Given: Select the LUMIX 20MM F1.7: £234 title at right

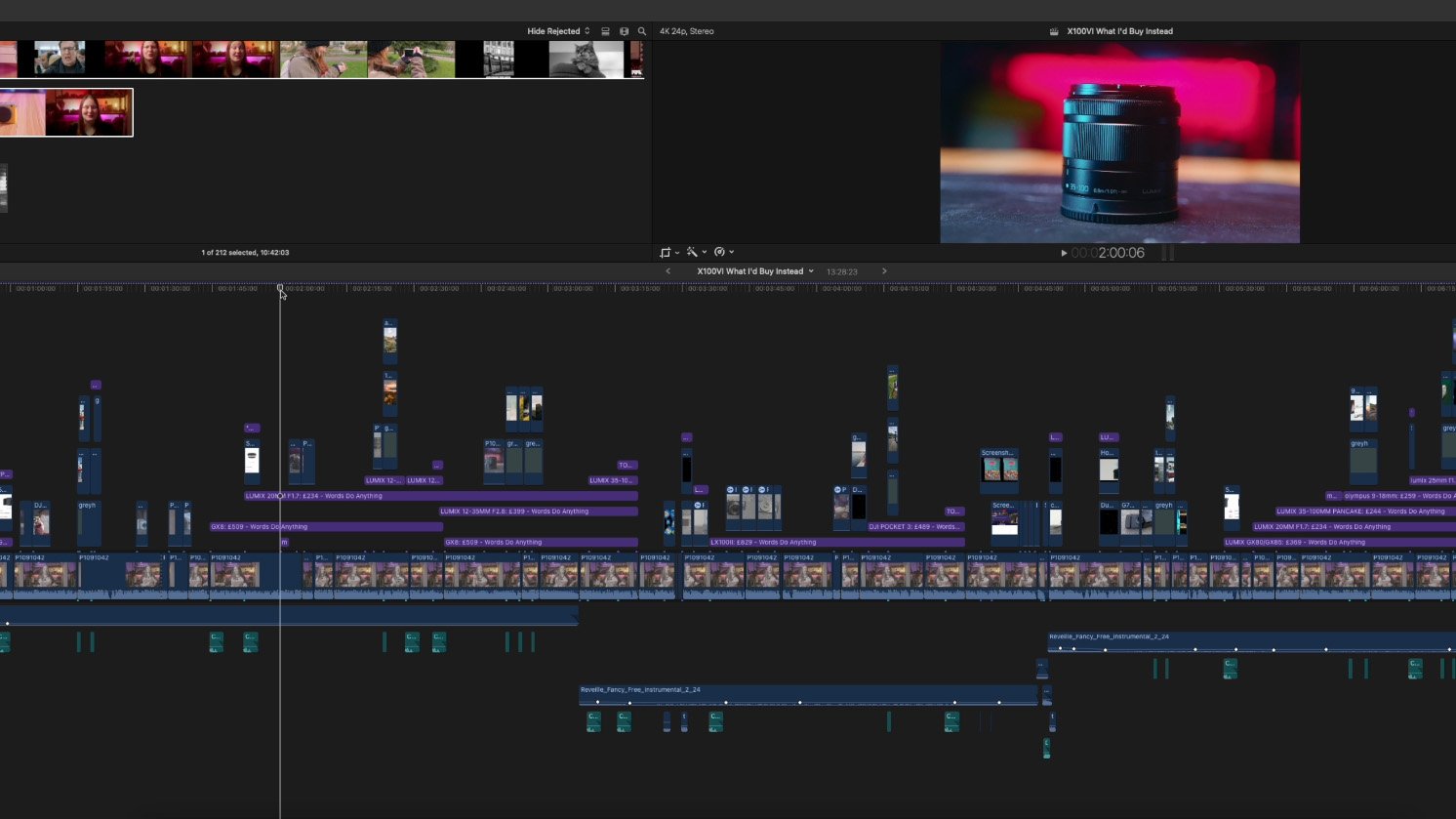Looking at the screenshot, I should [1355, 527].
